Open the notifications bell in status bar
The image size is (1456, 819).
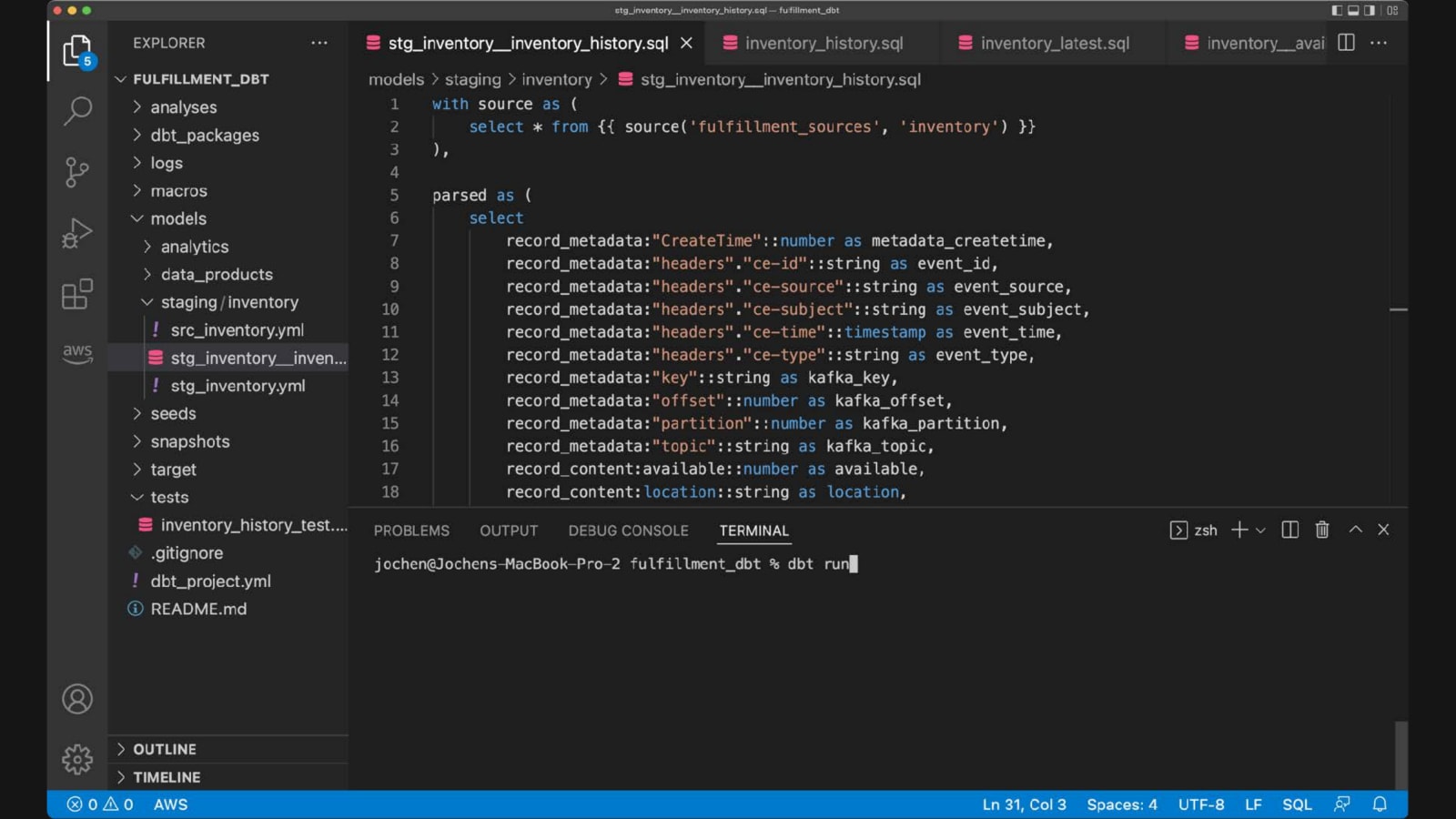pyautogui.click(x=1380, y=804)
